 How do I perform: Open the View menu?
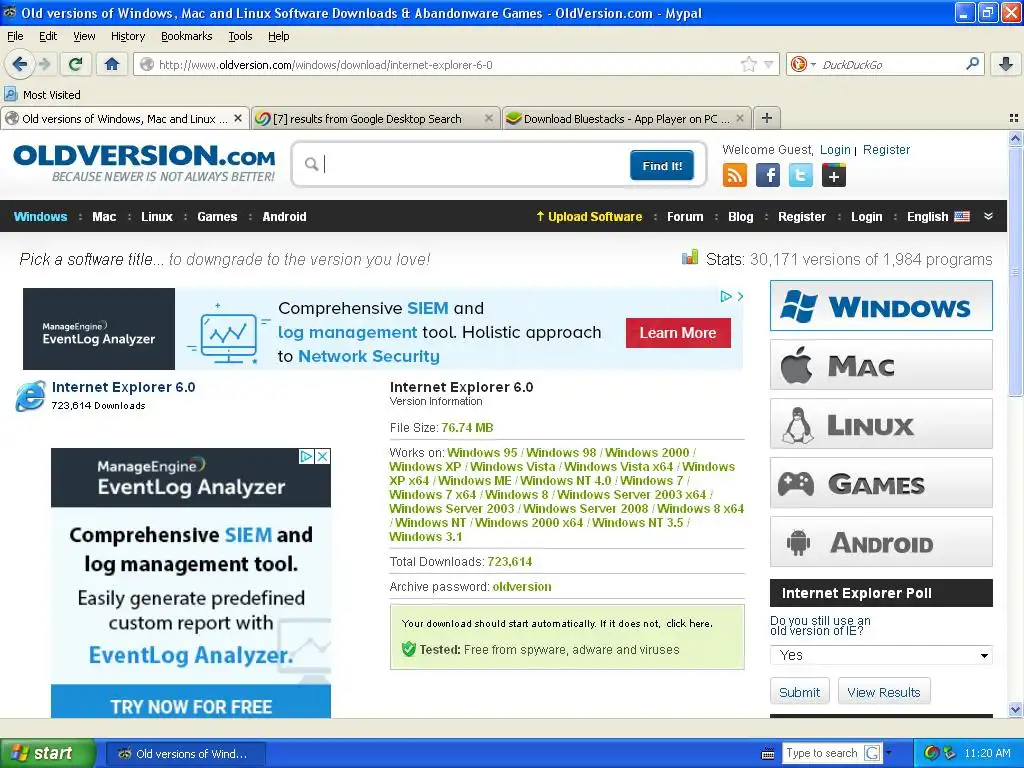tap(84, 36)
